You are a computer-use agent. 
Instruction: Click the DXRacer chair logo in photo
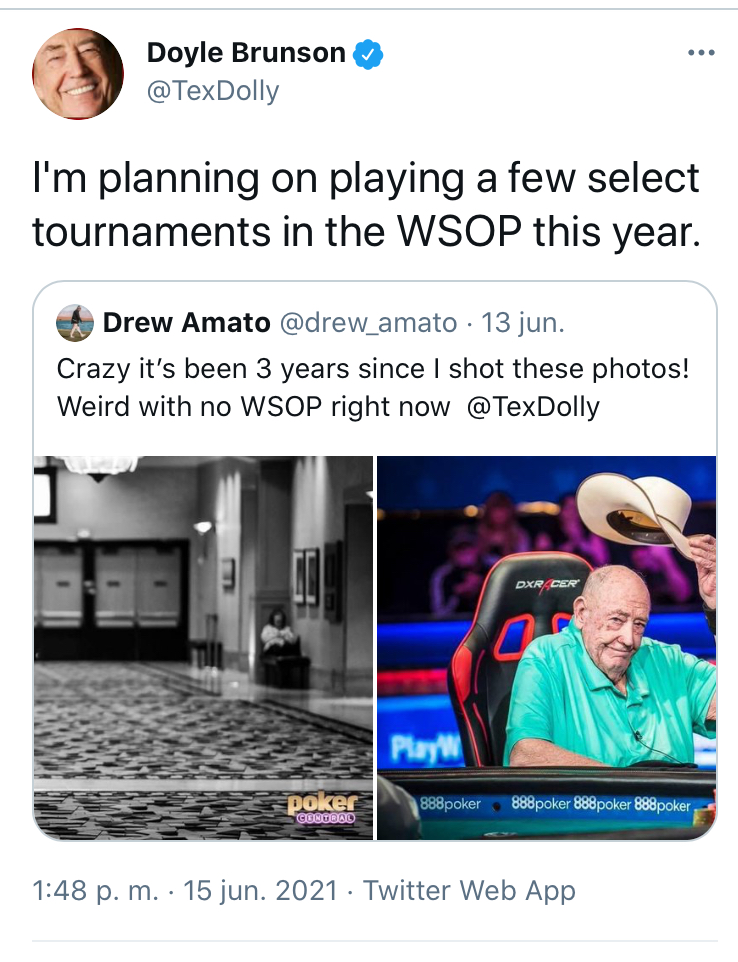point(546,584)
